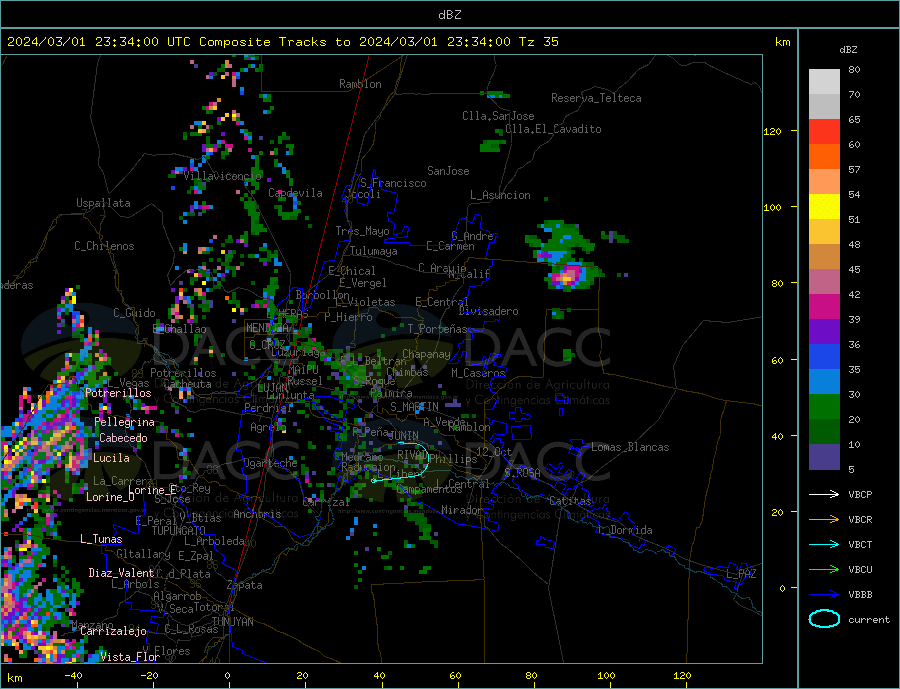The height and width of the screenshot is (689, 900).
Task: Click the SanJose place label
Action: [x=448, y=171]
